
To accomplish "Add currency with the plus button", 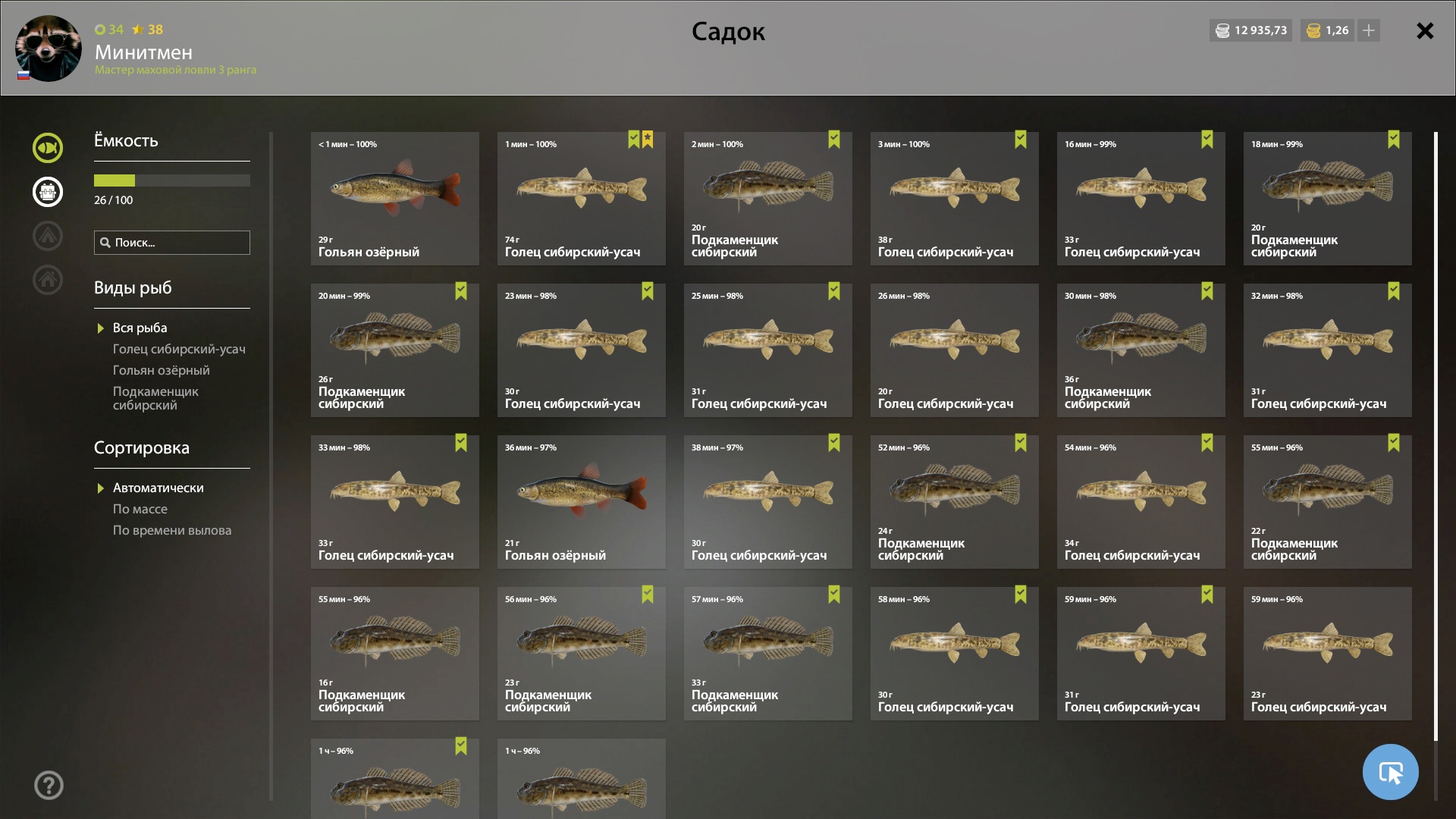I will click(1369, 30).
